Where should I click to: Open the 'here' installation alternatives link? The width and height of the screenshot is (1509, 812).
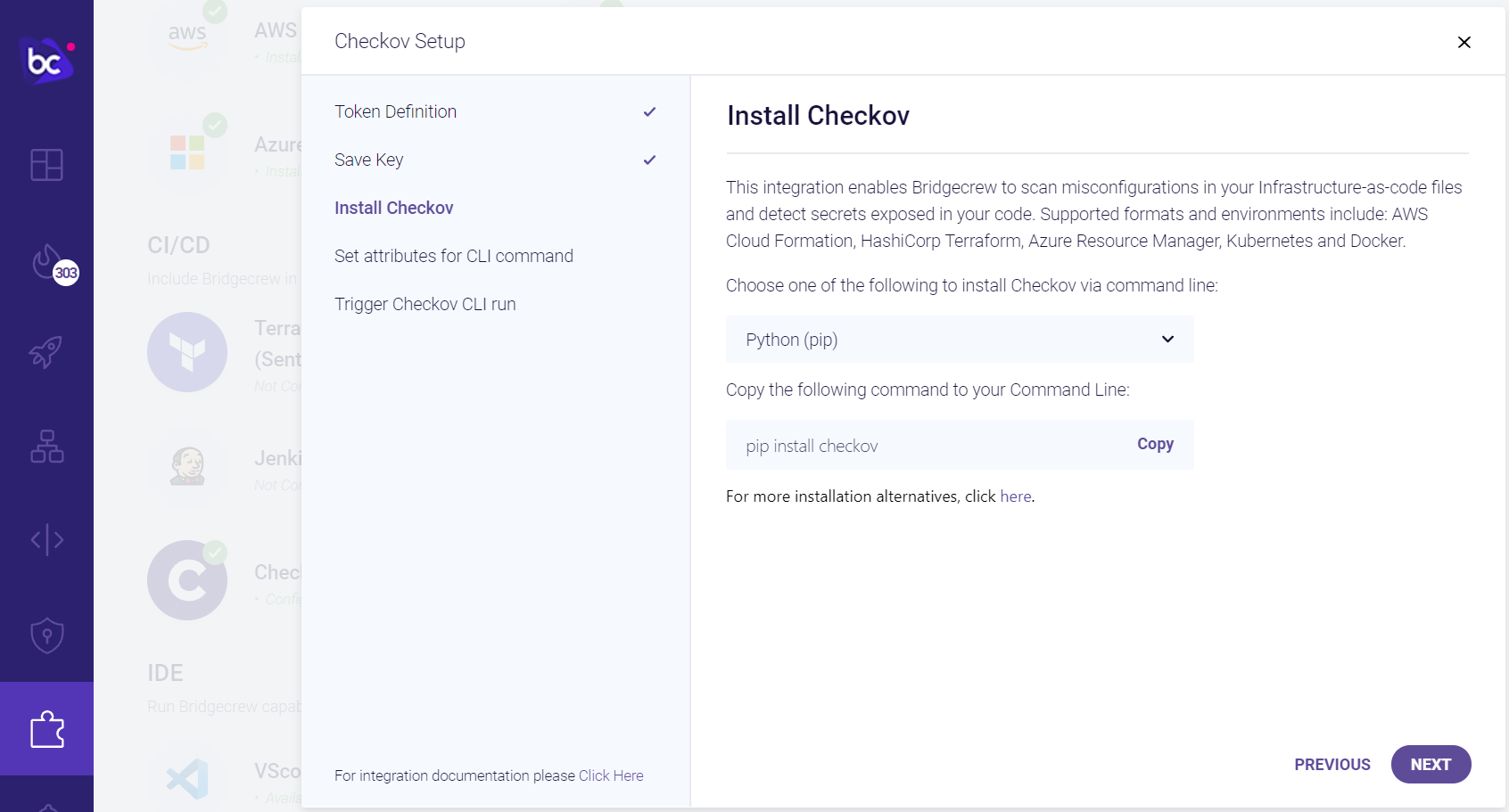pyautogui.click(x=1015, y=496)
